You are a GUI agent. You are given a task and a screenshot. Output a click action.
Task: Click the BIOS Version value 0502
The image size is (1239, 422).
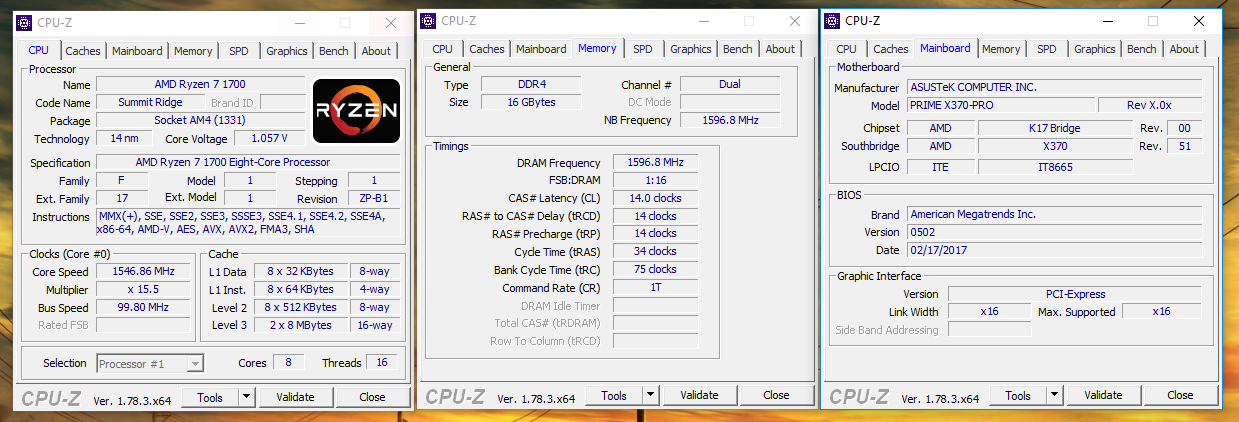[x=1054, y=232]
